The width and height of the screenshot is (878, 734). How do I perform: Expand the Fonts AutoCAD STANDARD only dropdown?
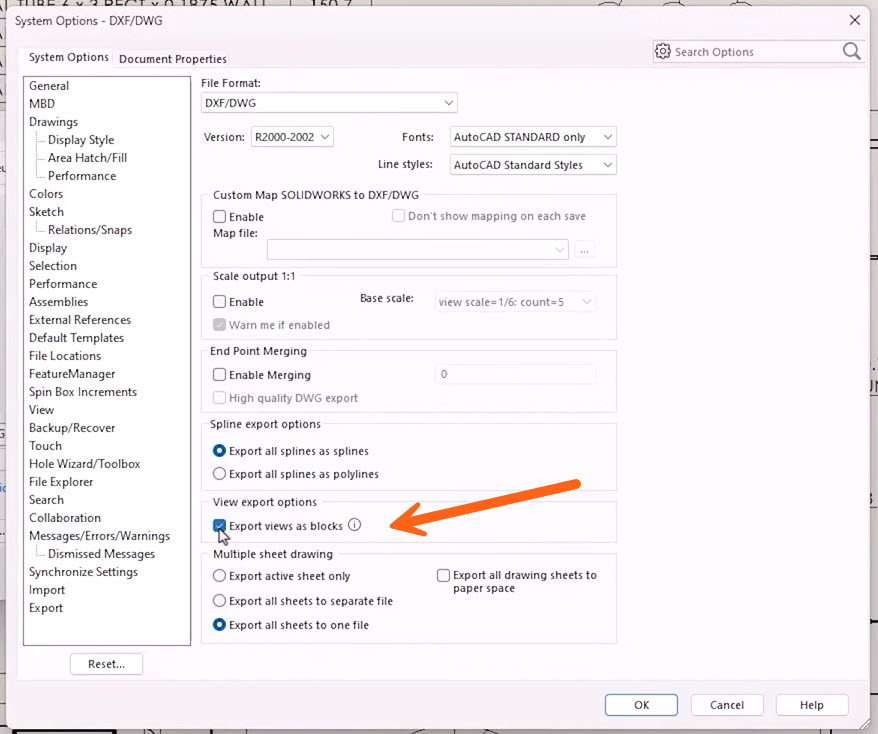pos(532,137)
